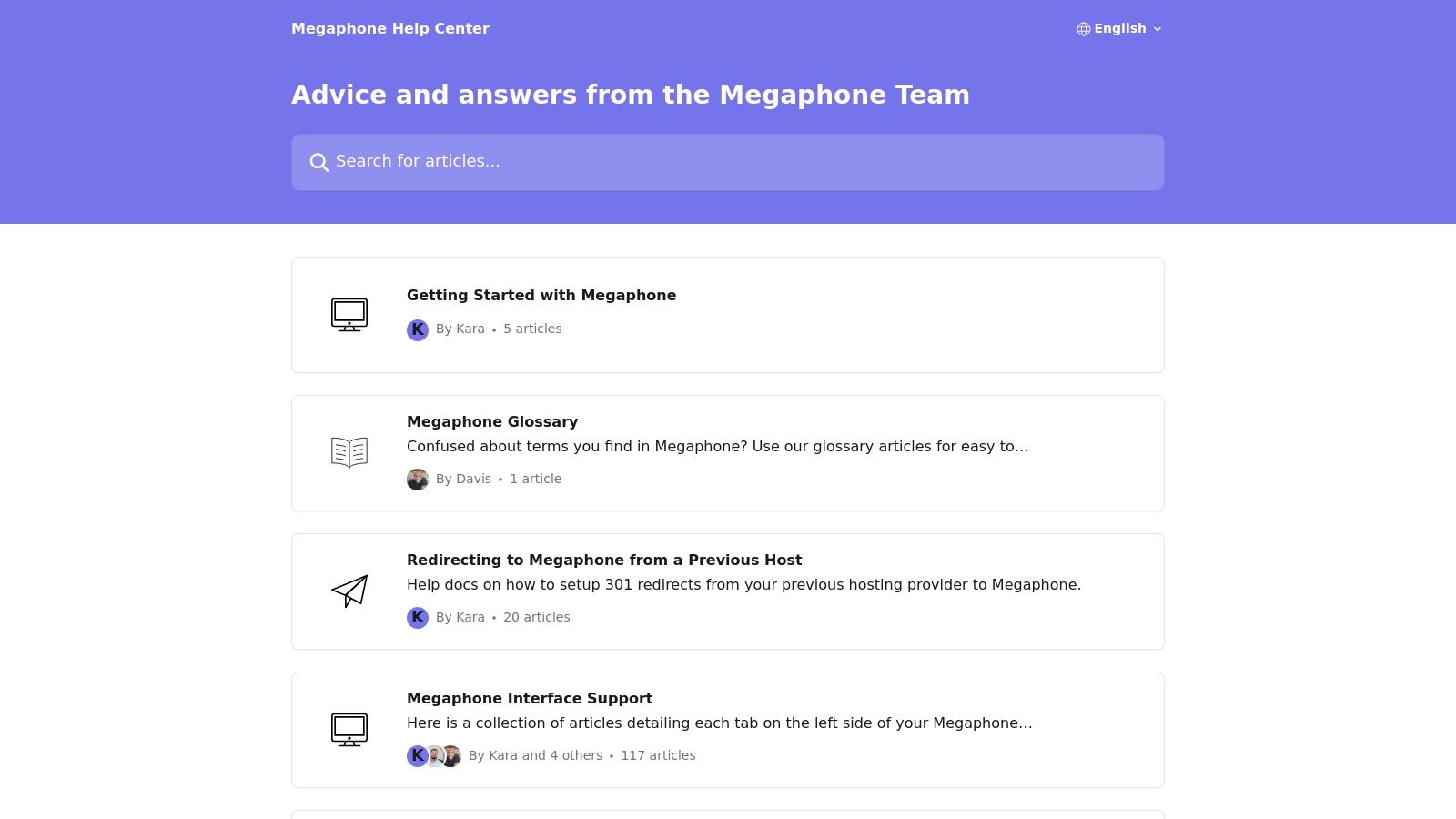Click the 5 articles label
This screenshot has width=1456, height=819.
point(531,329)
